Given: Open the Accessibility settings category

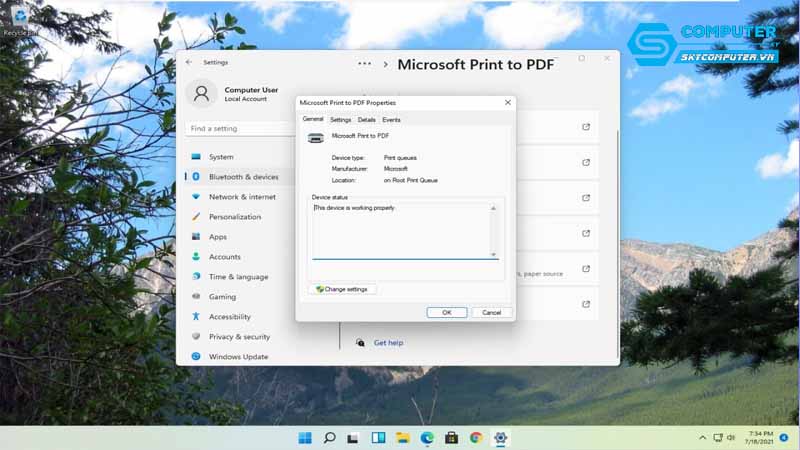Looking at the screenshot, I should pos(229,317).
